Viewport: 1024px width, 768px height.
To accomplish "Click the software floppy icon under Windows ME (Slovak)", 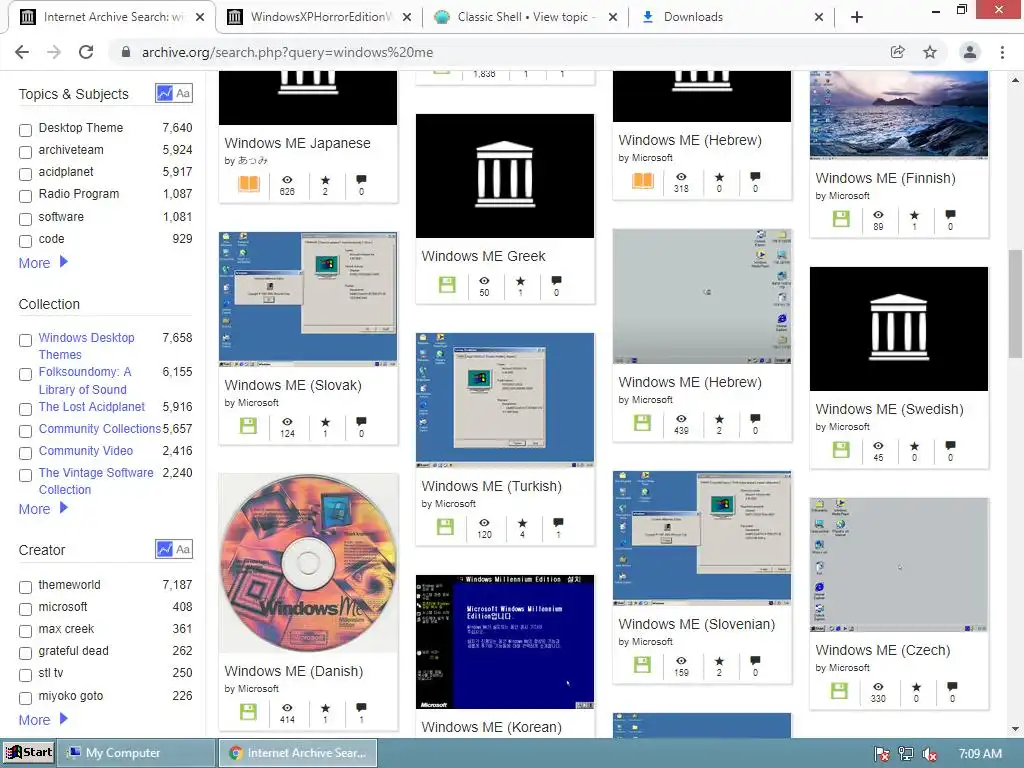I will pos(248,426).
